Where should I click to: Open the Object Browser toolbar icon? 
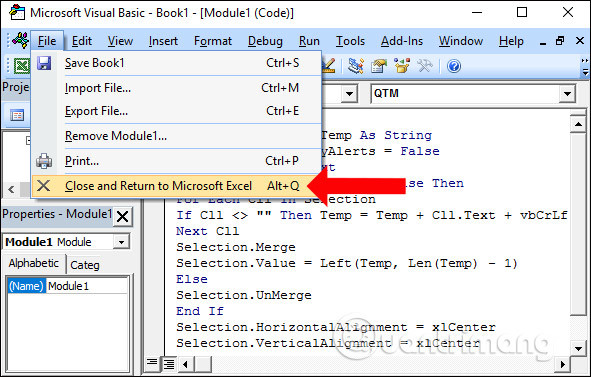(401, 66)
